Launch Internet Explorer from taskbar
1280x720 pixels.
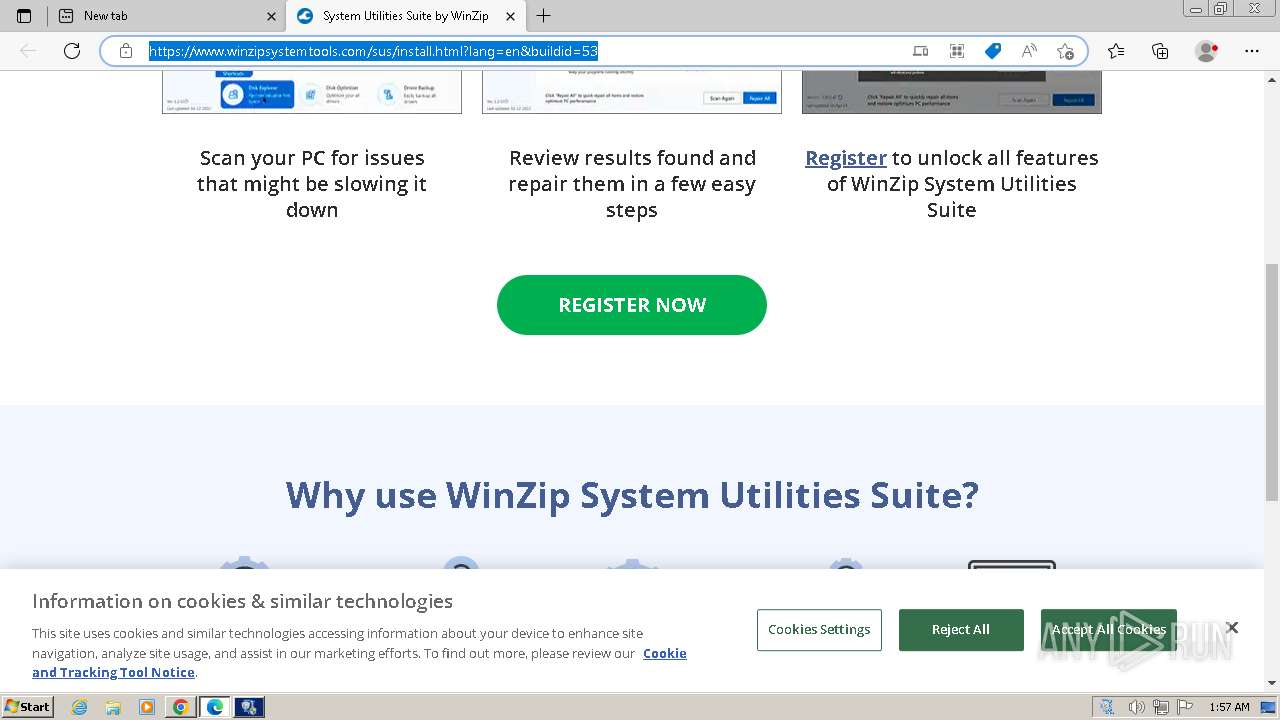pos(80,707)
